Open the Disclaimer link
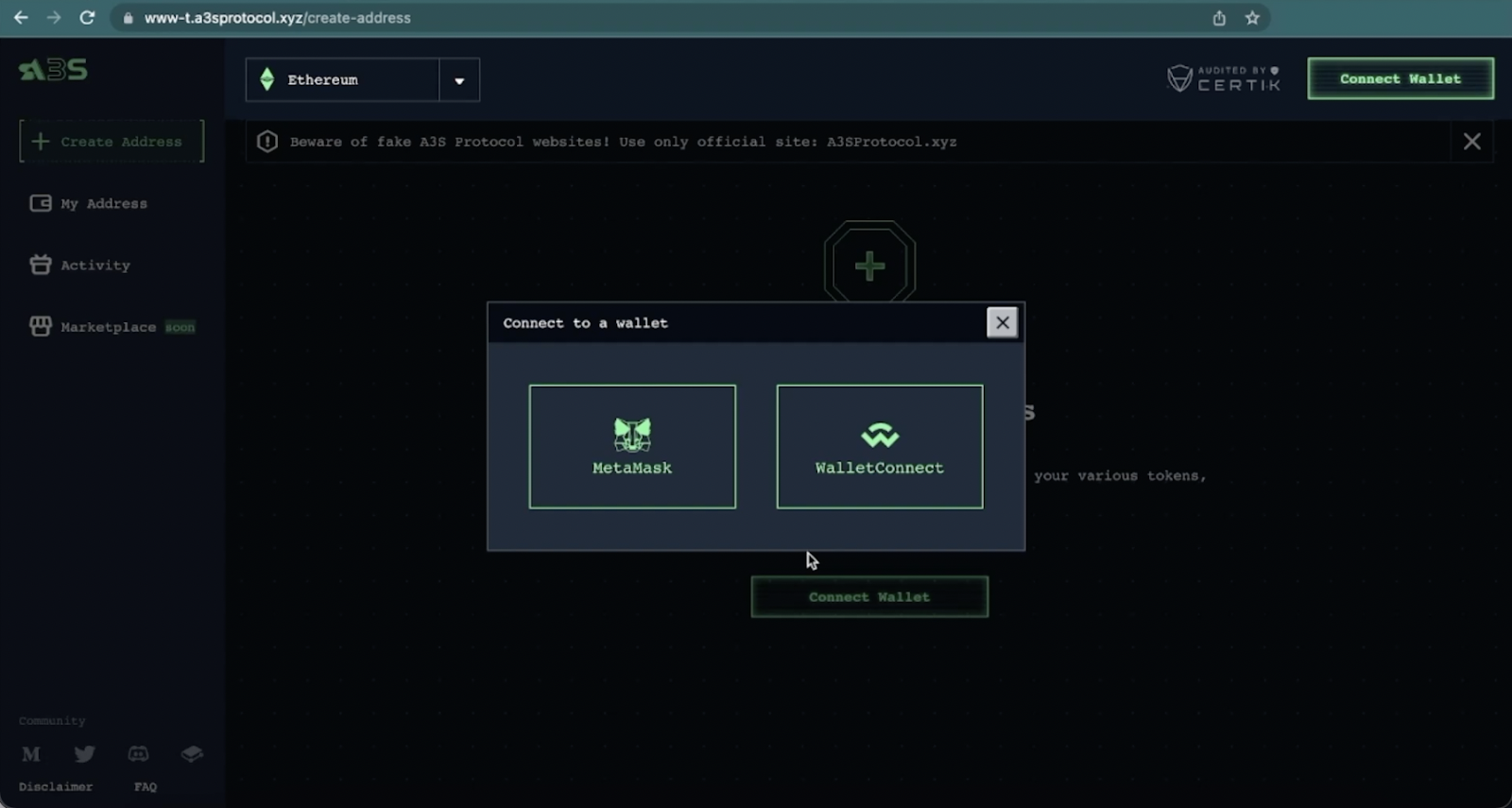 56,786
